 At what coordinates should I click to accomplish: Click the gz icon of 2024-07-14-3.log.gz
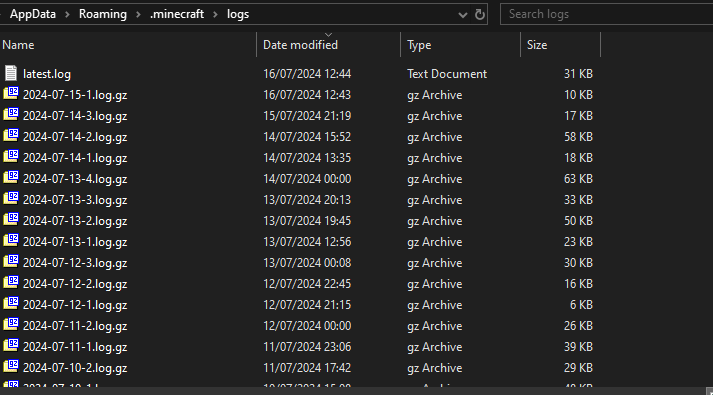(x=11, y=115)
